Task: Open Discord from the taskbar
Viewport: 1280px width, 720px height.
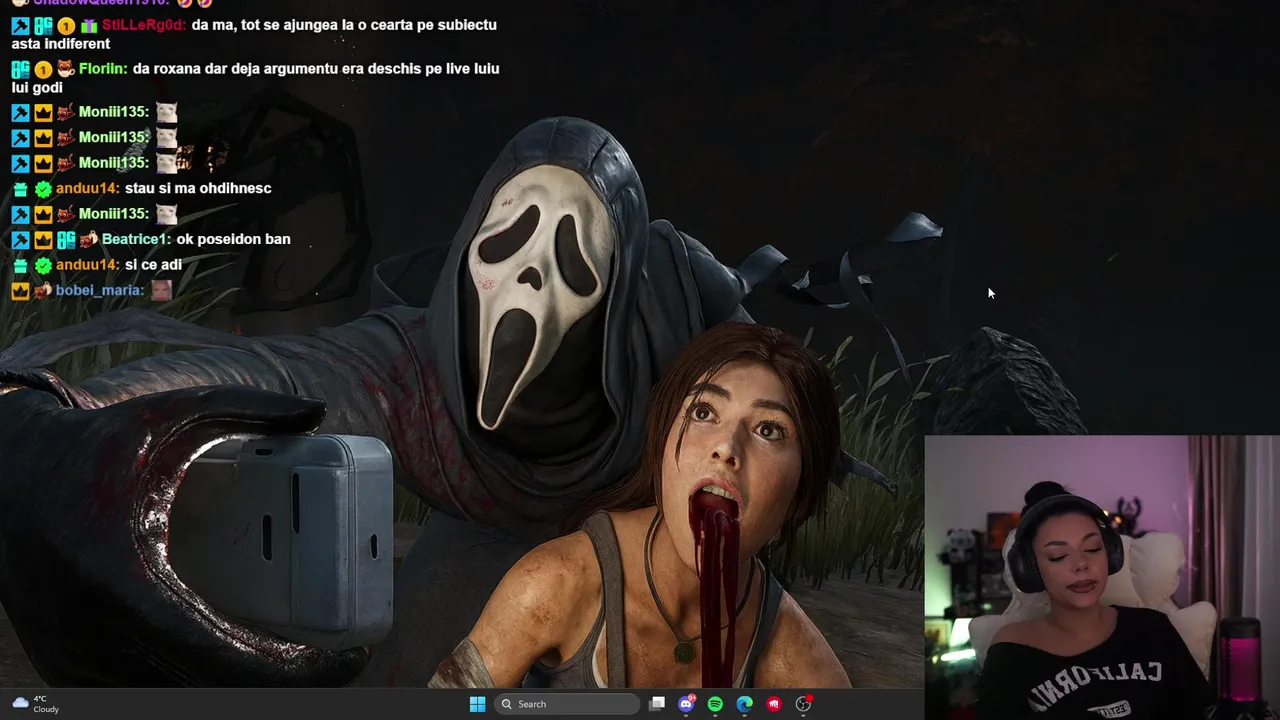Action: point(686,704)
